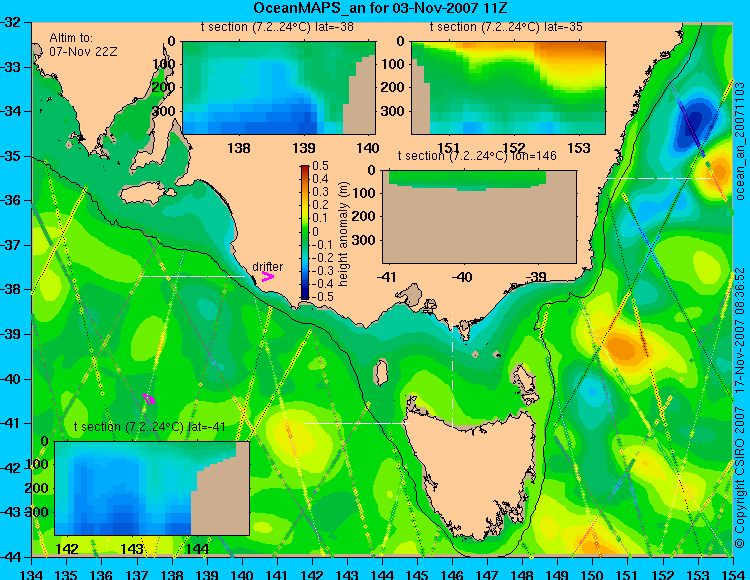Click the positive 0.5 tick at color bar top
Image resolution: width=750 pixels, height=580 pixels.
click(320, 166)
